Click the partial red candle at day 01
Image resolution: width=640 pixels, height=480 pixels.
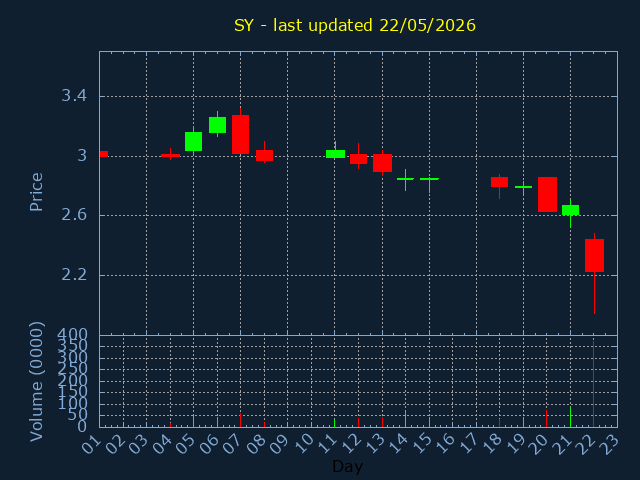(104, 154)
